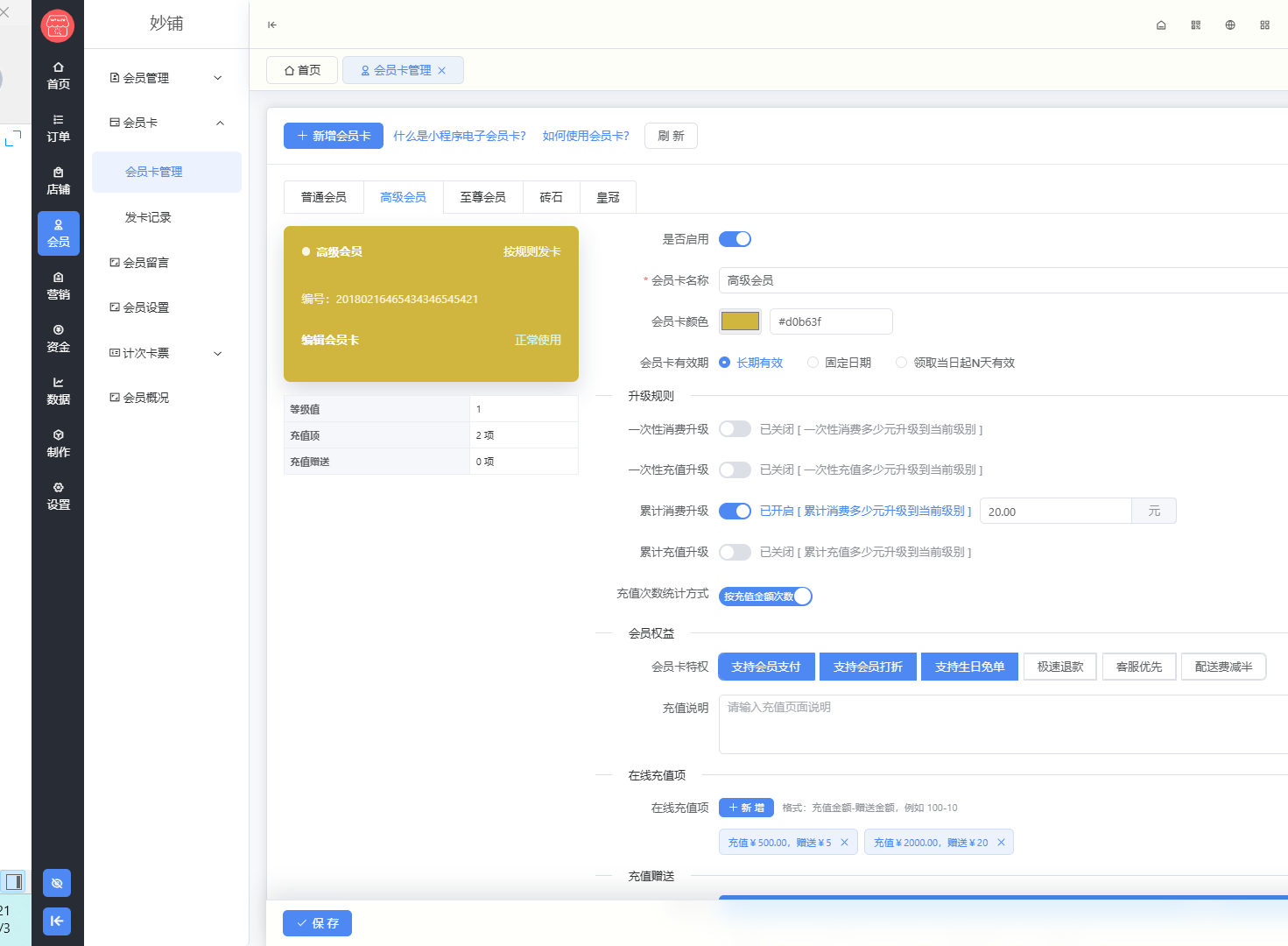
Task: Click the red 妙铺 shop logo
Action: [x=58, y=25]
